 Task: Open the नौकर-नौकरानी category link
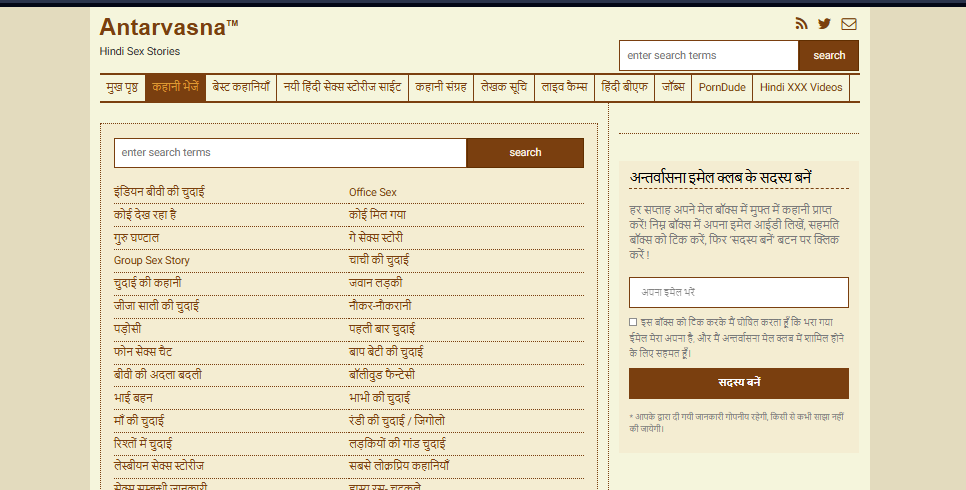coord(380,306)
